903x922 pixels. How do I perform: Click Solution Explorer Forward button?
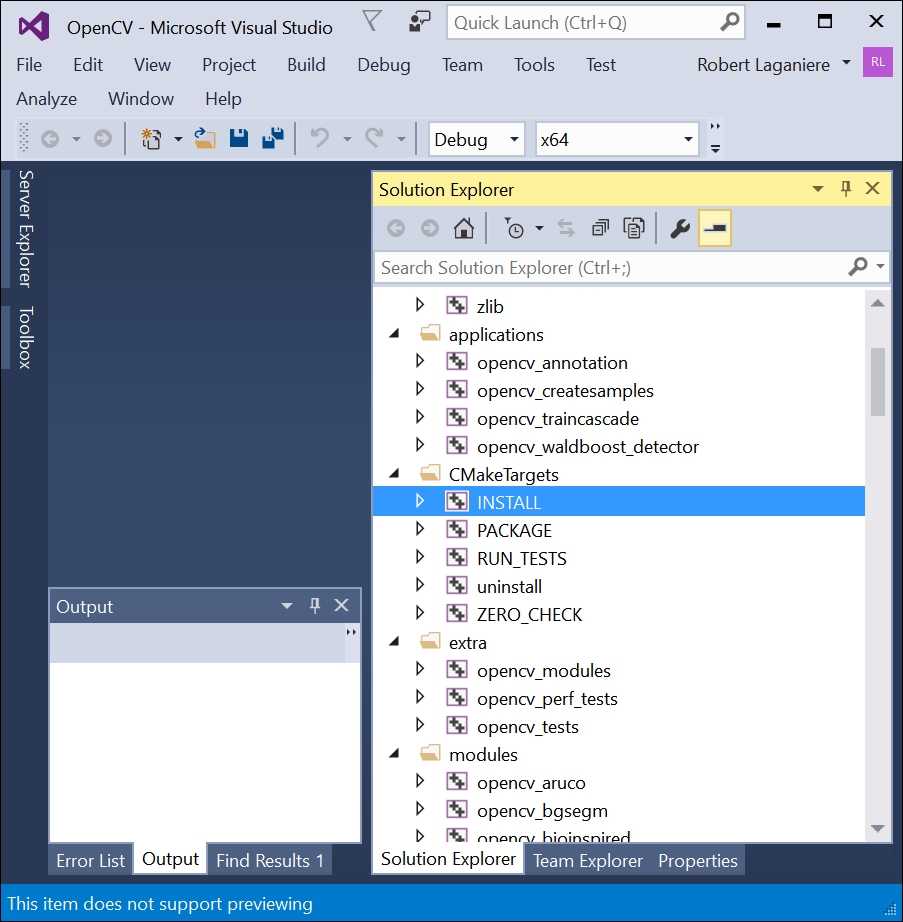(x=430, y=228)
